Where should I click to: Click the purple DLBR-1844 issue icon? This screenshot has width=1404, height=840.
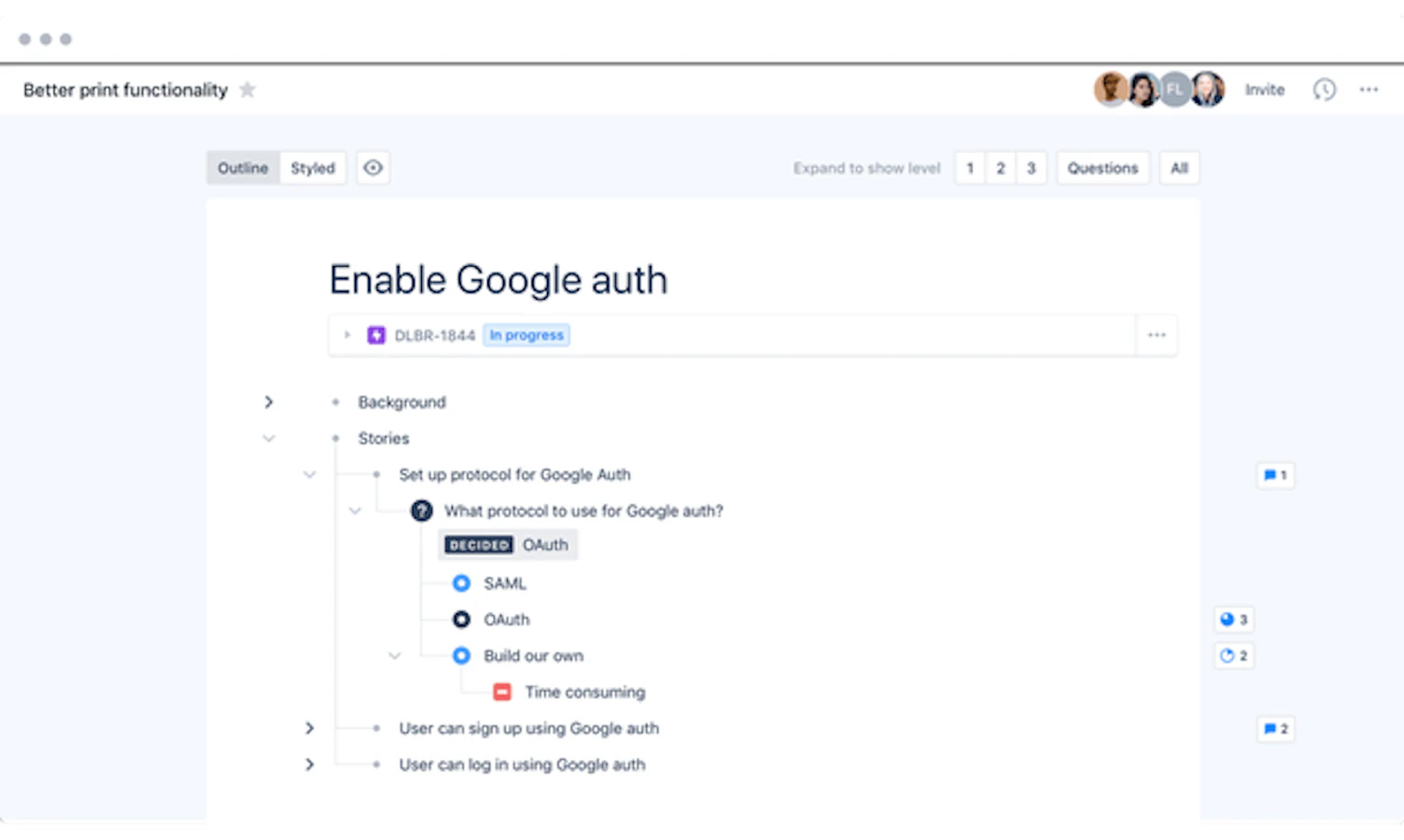pos(376,335)
